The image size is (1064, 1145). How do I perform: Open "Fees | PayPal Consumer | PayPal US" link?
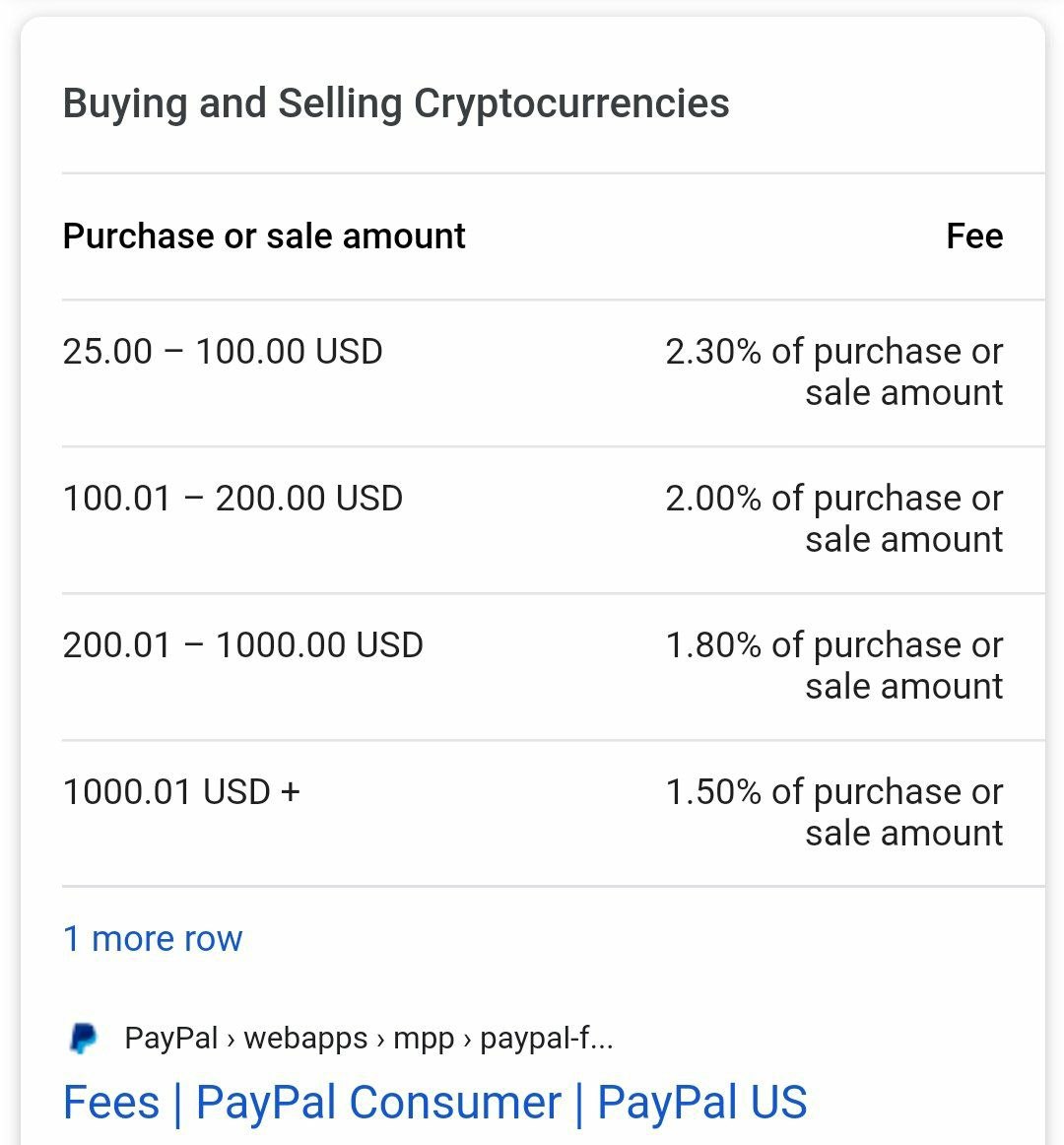(435, 1102)
